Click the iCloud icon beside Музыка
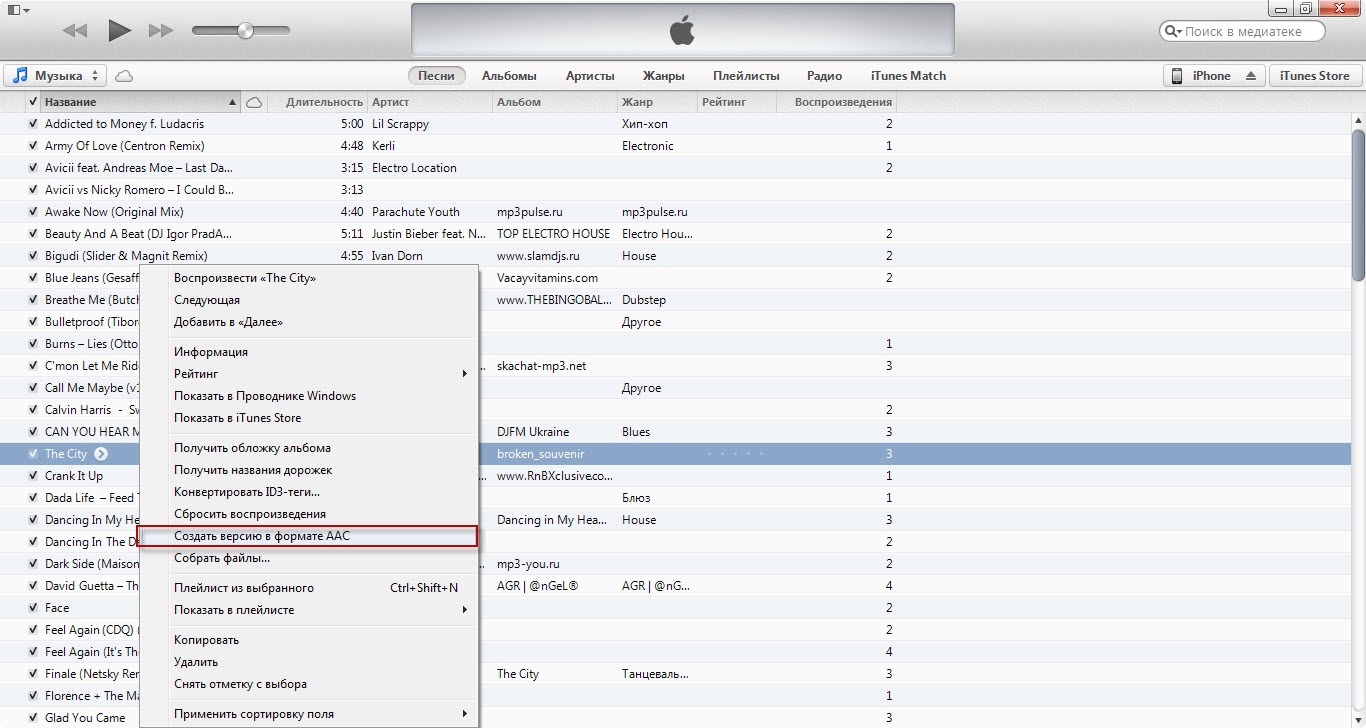 [124, 76]
